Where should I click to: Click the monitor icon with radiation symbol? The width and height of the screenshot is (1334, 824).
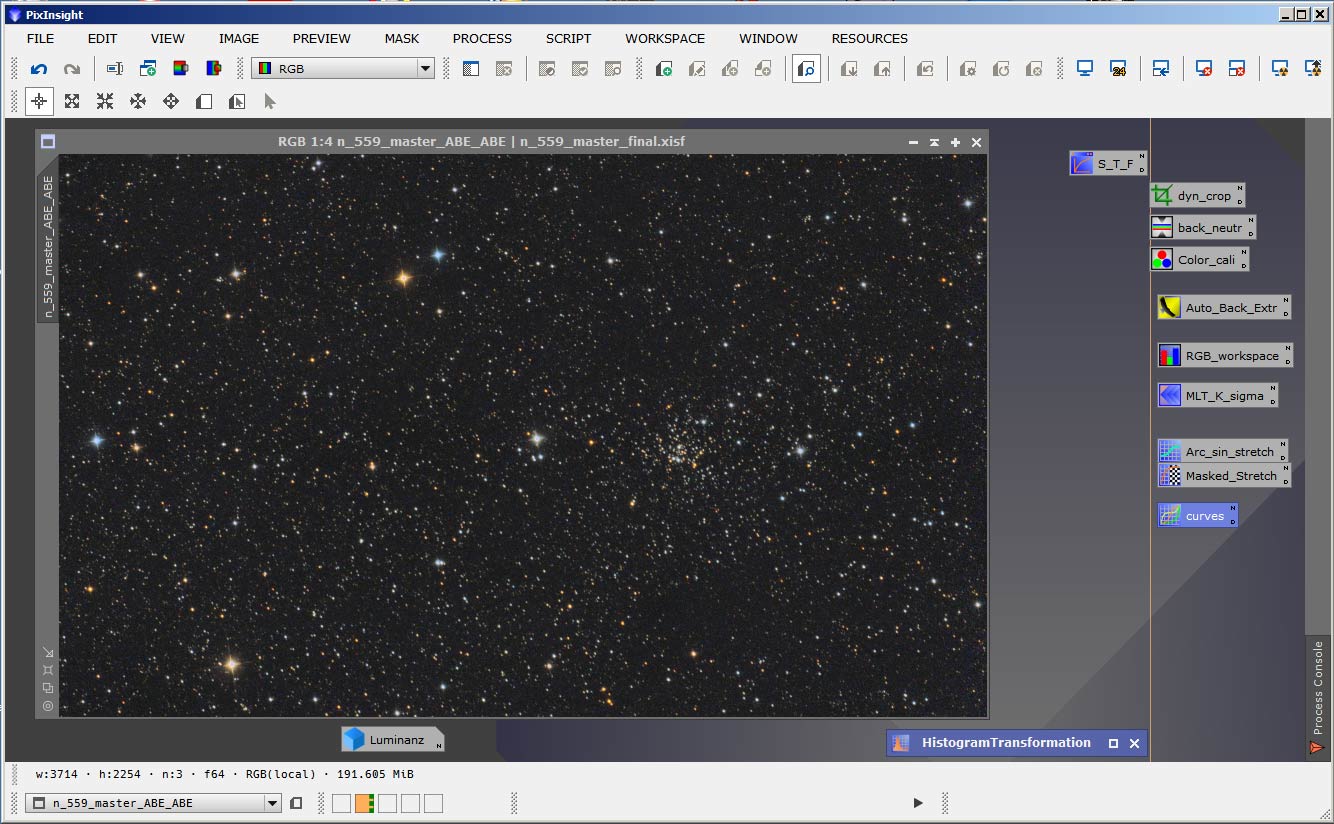1279,69
